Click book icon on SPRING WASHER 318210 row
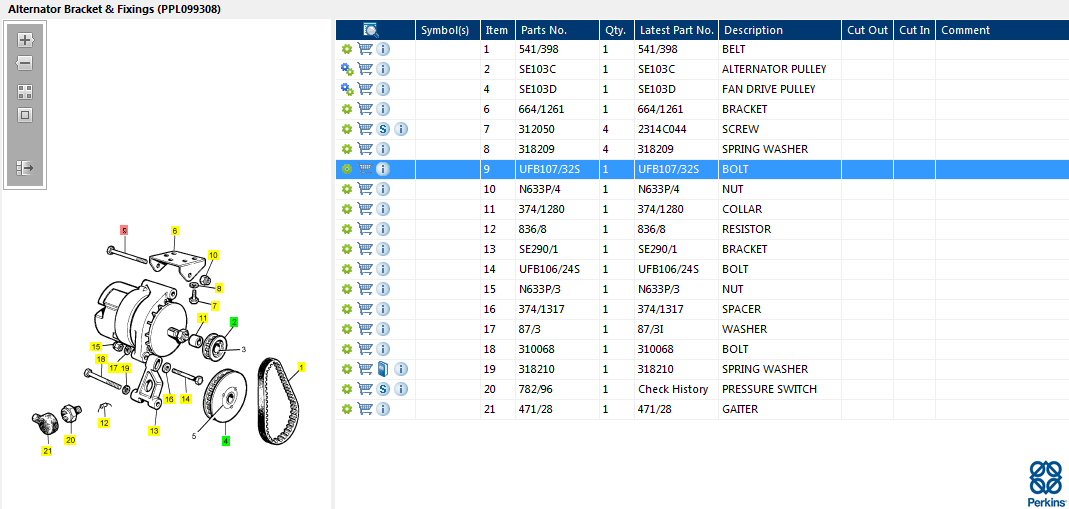This screenshot has width=1069, height=509. coord(383,369)
